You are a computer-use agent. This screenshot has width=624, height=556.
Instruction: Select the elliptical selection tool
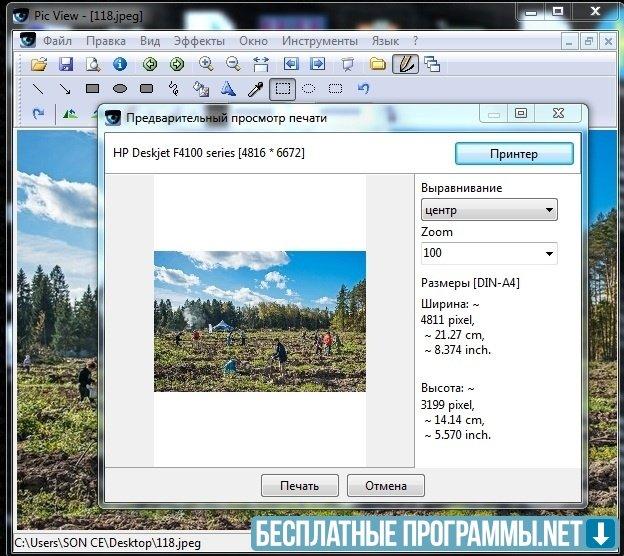click(x=308, y=88)
